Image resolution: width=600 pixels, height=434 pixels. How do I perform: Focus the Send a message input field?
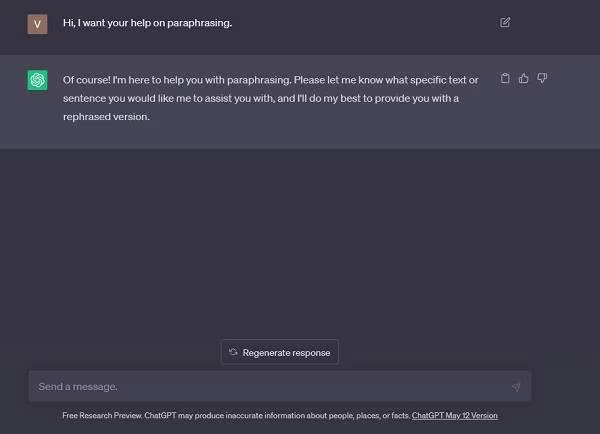270,386
